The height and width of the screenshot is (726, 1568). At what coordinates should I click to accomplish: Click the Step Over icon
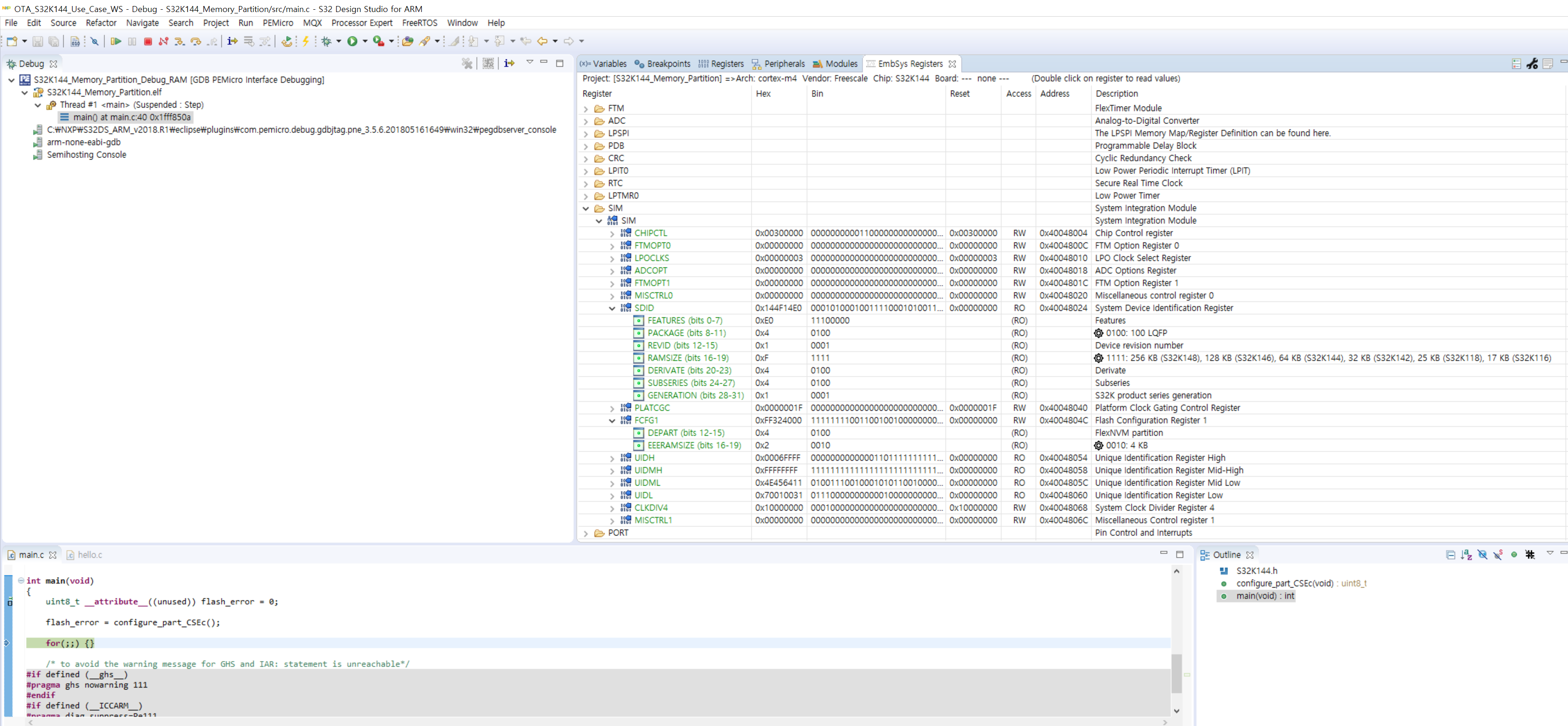[x=196, y=41]
